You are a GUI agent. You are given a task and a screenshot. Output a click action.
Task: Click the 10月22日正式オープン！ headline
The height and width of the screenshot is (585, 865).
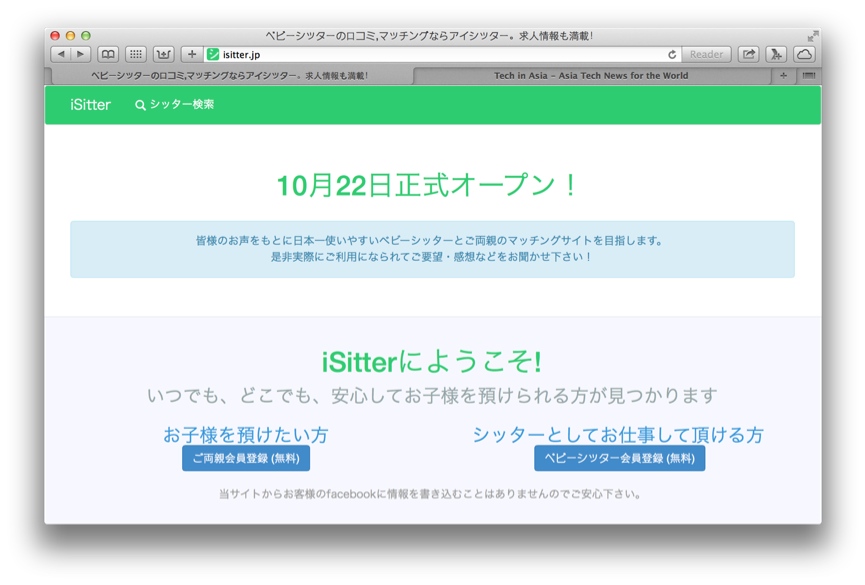pos(428,185)
